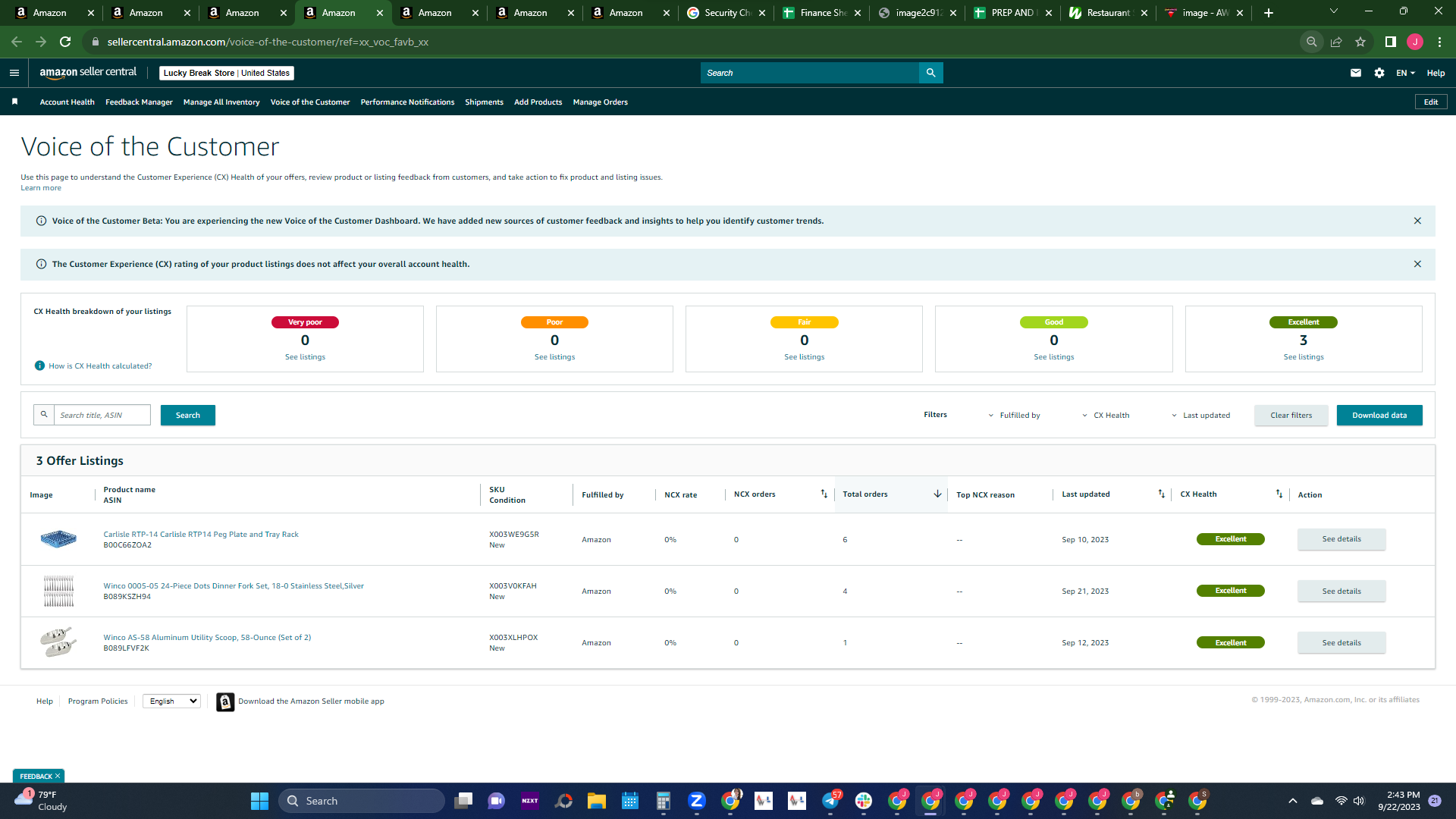The width and height of the screenshot is (1456, 819).
Task: Dismiss the Voice of the Customer Beta banner
Action: point(1417,221)
